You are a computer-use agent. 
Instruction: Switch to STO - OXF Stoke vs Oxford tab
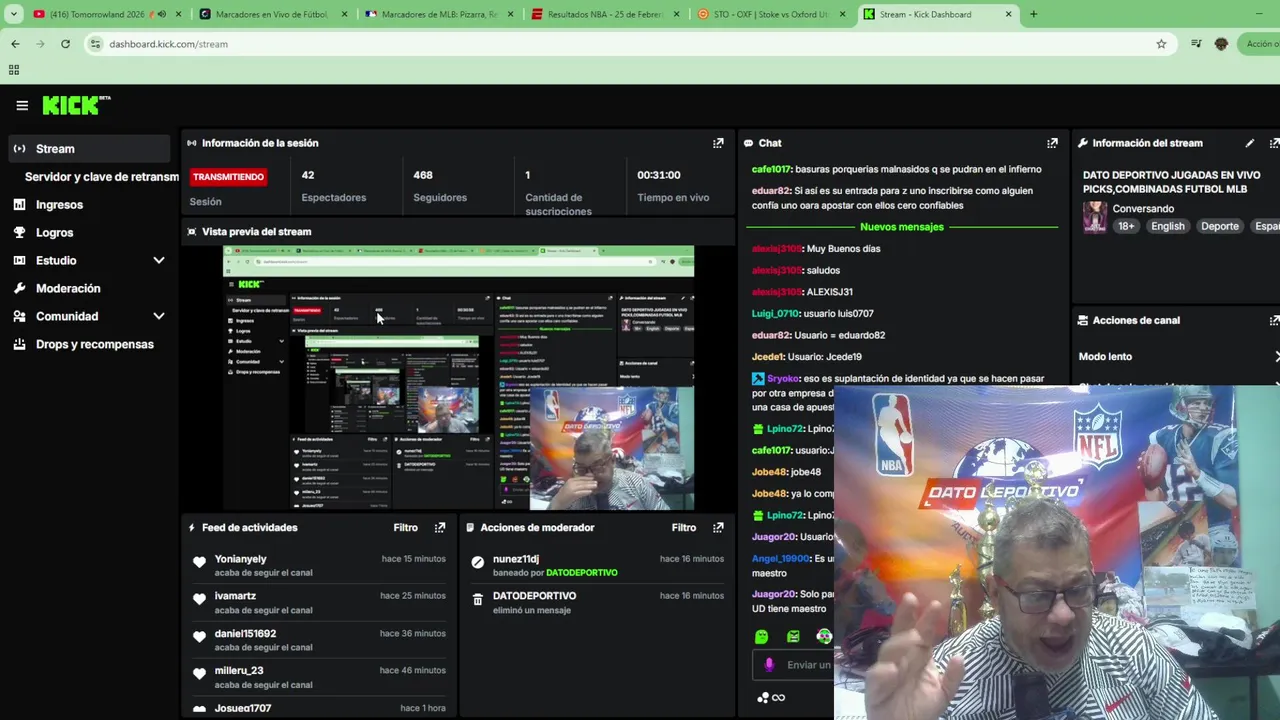[x=771, y=14]
